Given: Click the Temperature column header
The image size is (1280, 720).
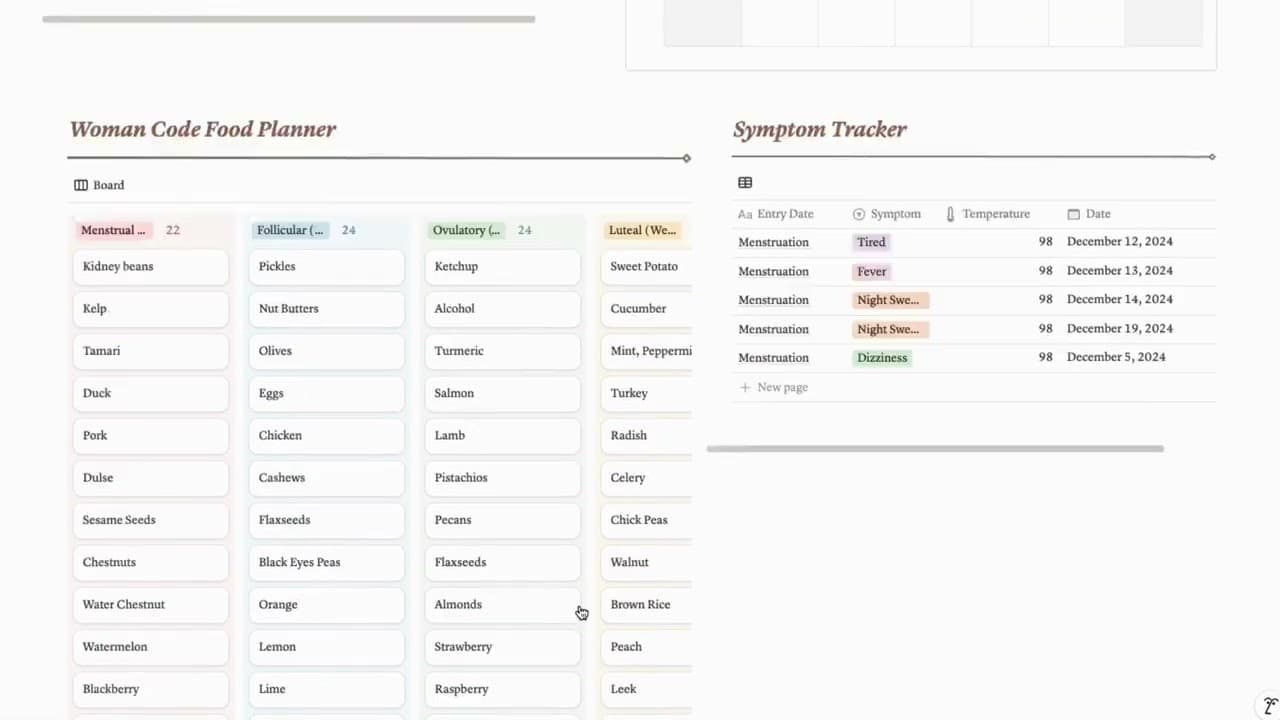Looking at the screenshot, I should pos(988,214).
